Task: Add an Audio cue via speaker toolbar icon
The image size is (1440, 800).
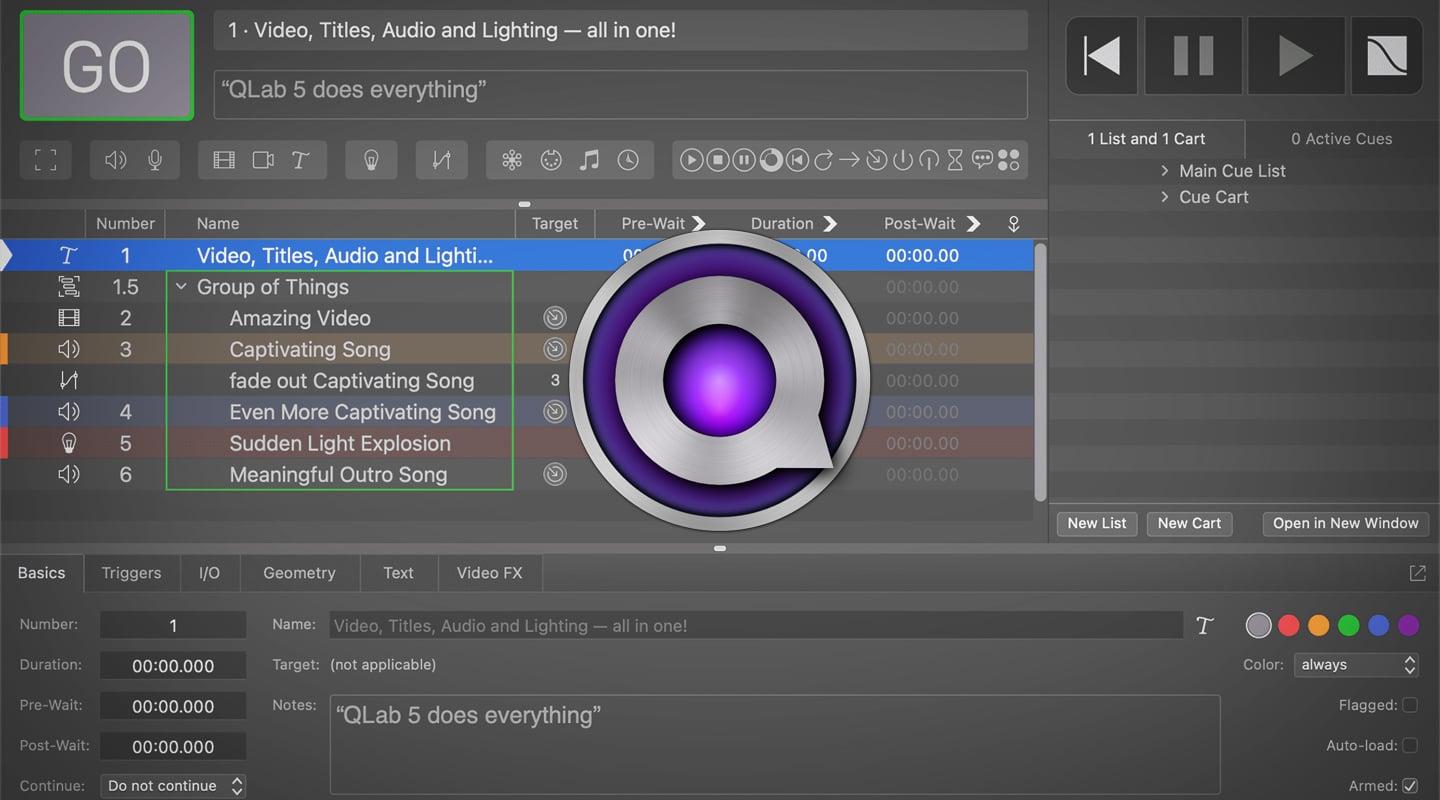Action: click(x=116, y=160)
